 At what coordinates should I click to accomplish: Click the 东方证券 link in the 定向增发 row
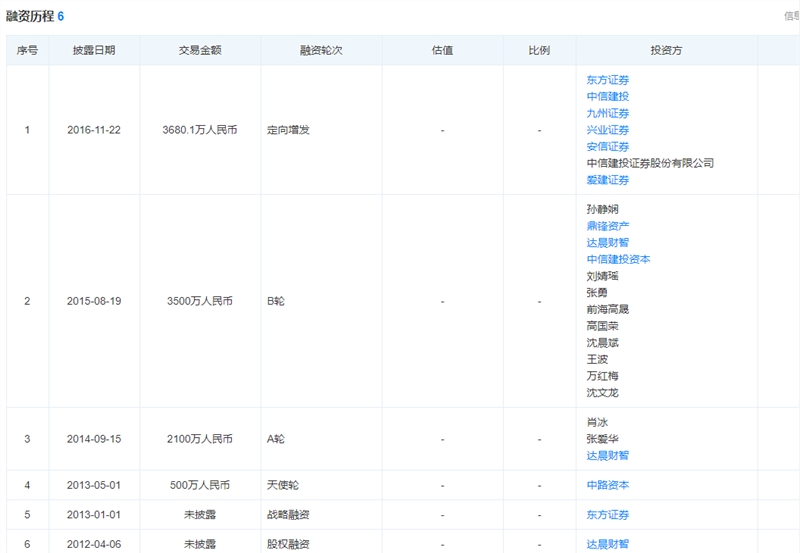[x=608, y=80]
